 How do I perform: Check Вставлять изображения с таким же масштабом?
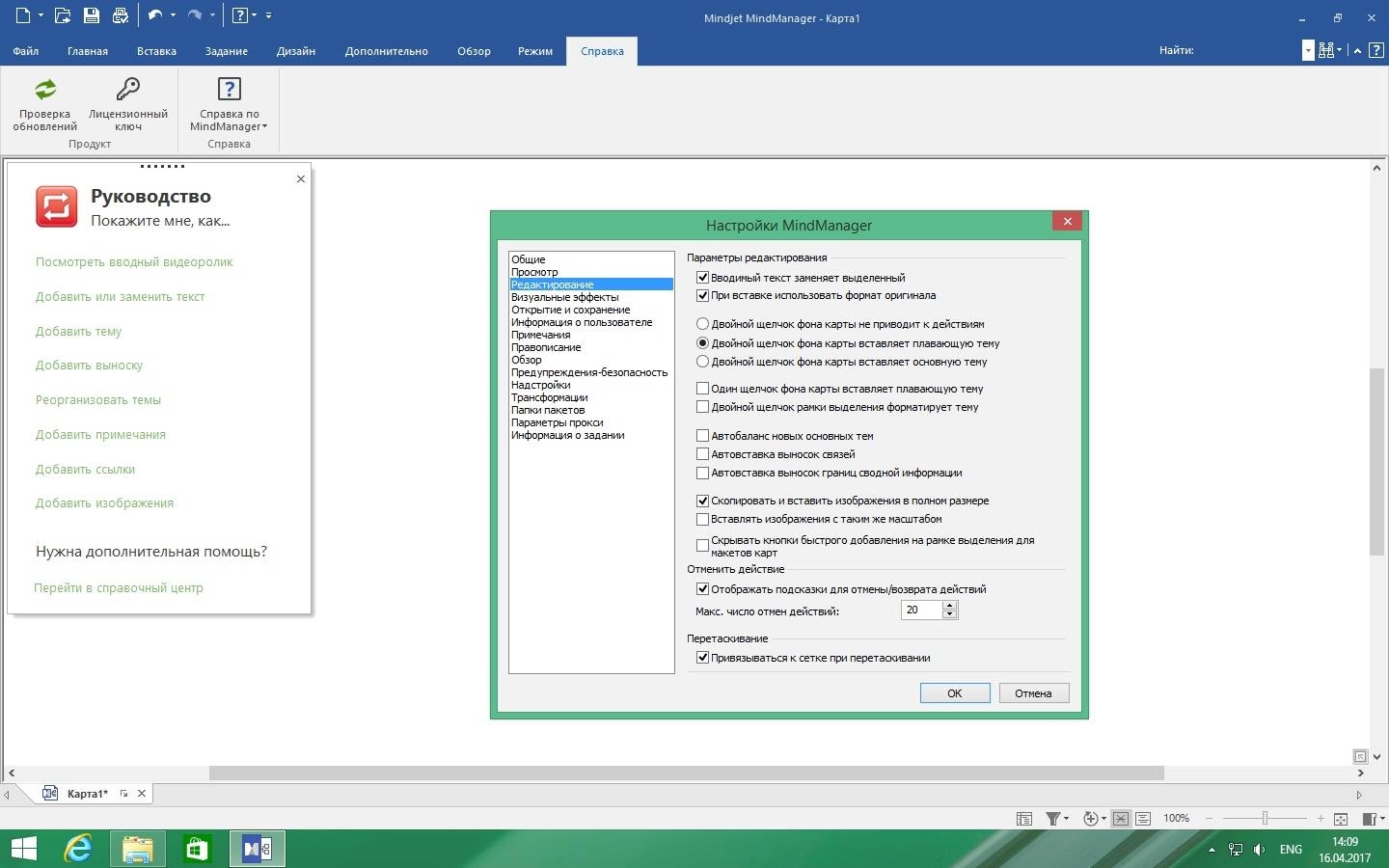pos(702,519)
